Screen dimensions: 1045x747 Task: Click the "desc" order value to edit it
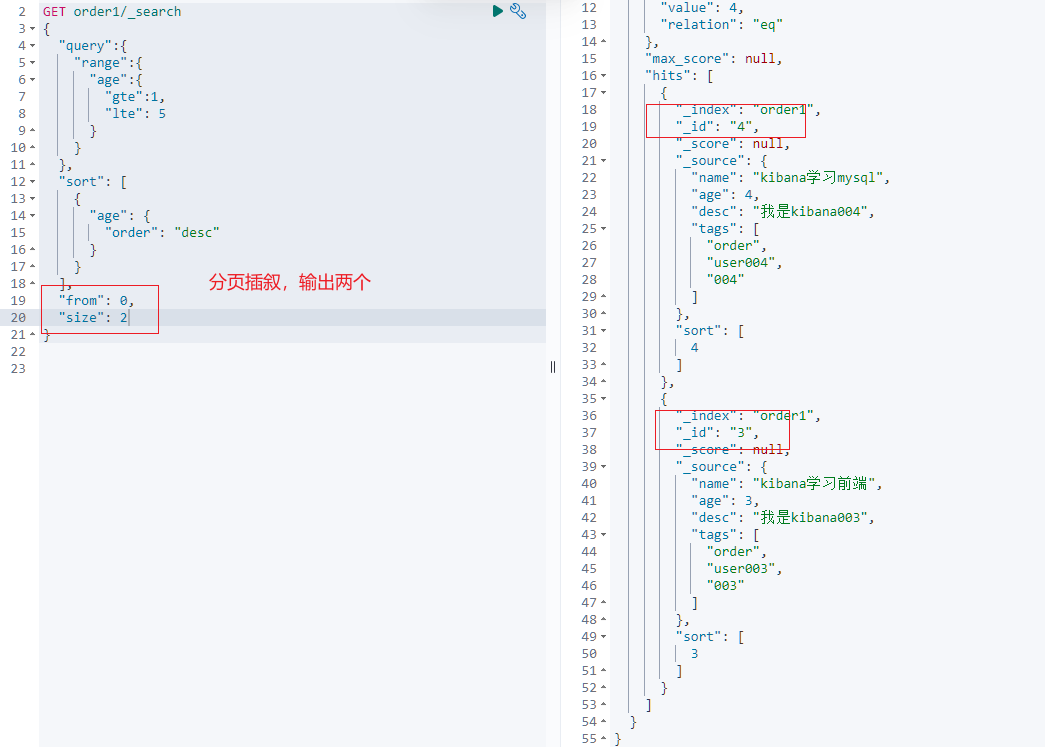pyautogui.click(x=196, y=231)
